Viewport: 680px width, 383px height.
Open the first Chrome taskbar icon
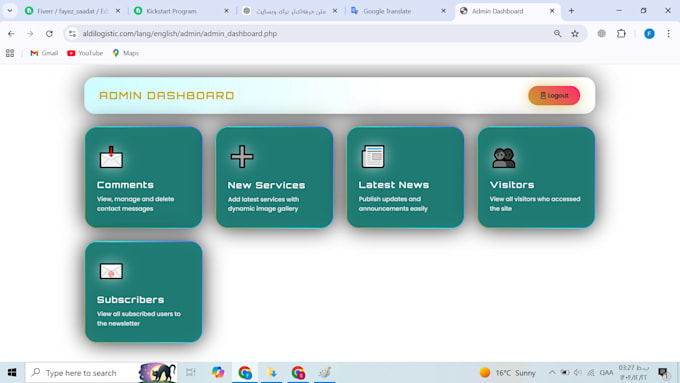point(245,373)
